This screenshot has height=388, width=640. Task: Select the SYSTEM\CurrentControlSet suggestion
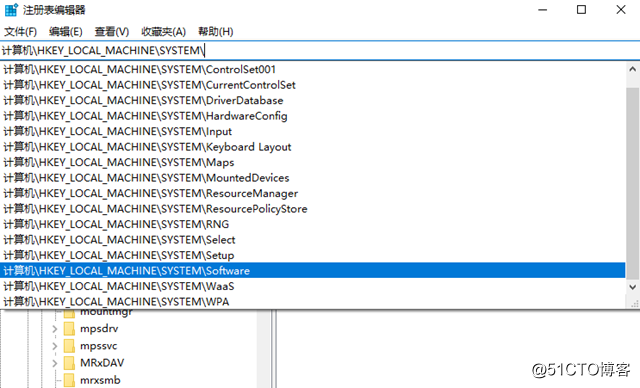tap(313, 85)
